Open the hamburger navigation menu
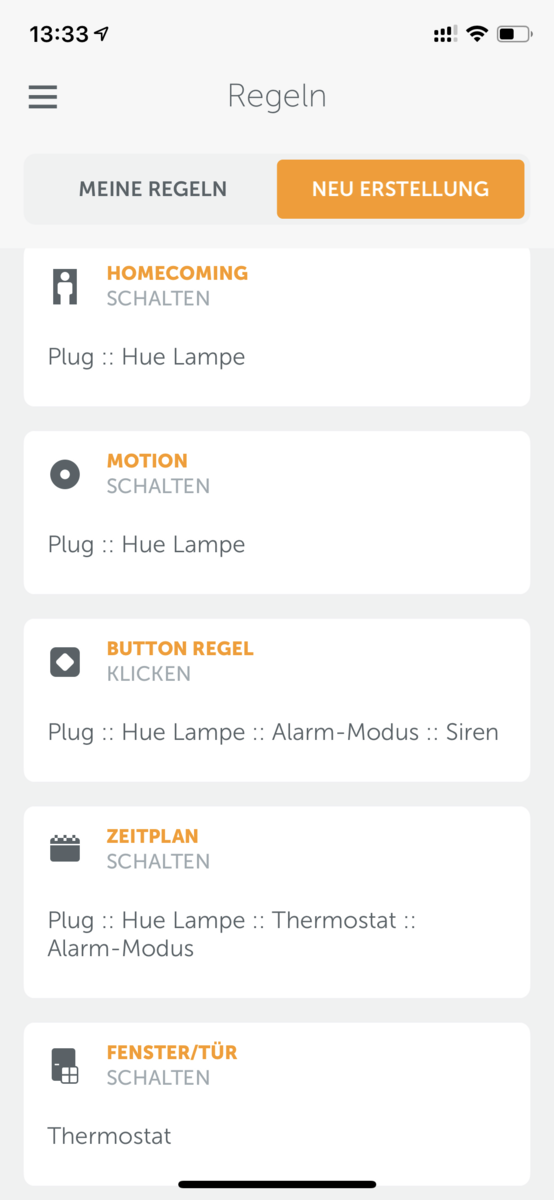554x1200 pixels. point(43,97)
